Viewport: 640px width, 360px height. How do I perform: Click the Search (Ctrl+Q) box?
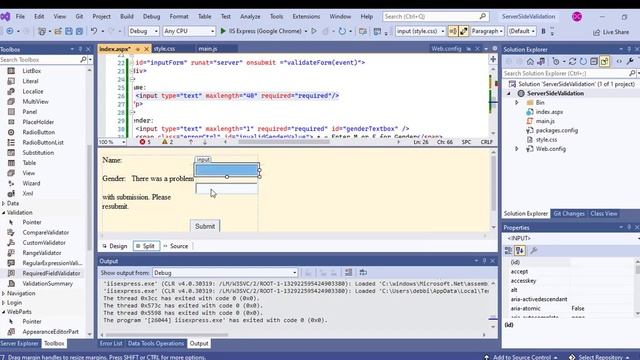(436, 17)
